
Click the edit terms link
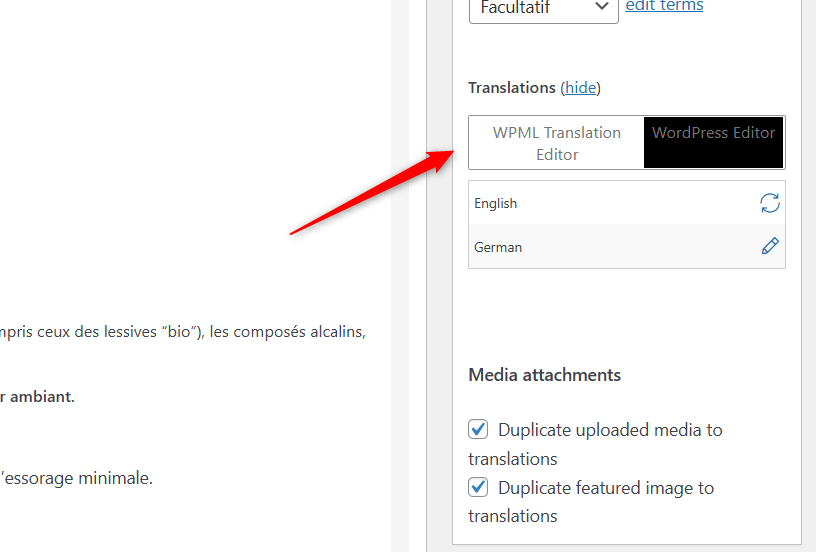(664, 6)
